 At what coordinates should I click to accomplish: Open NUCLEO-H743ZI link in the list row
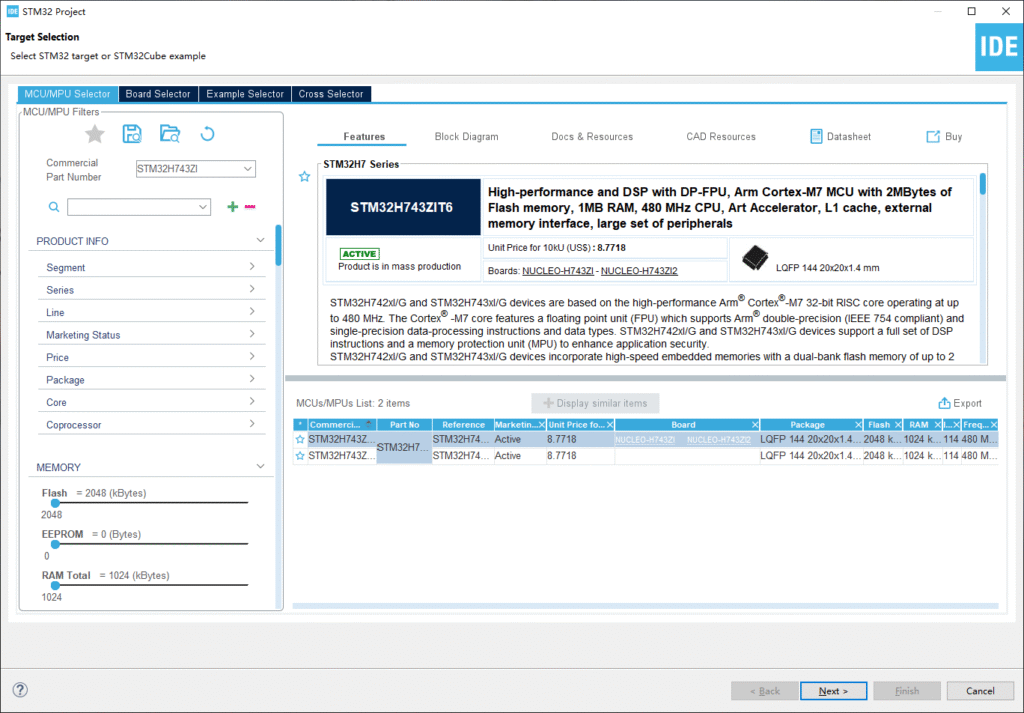[645, 440]
